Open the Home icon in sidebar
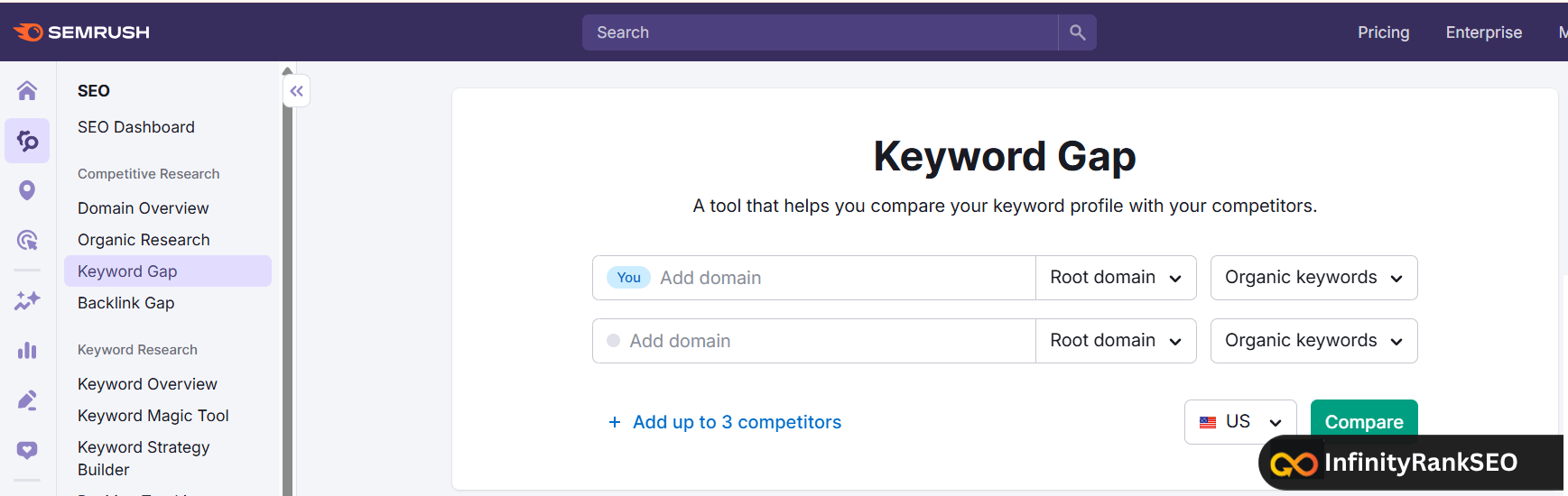 pos(27,90)
